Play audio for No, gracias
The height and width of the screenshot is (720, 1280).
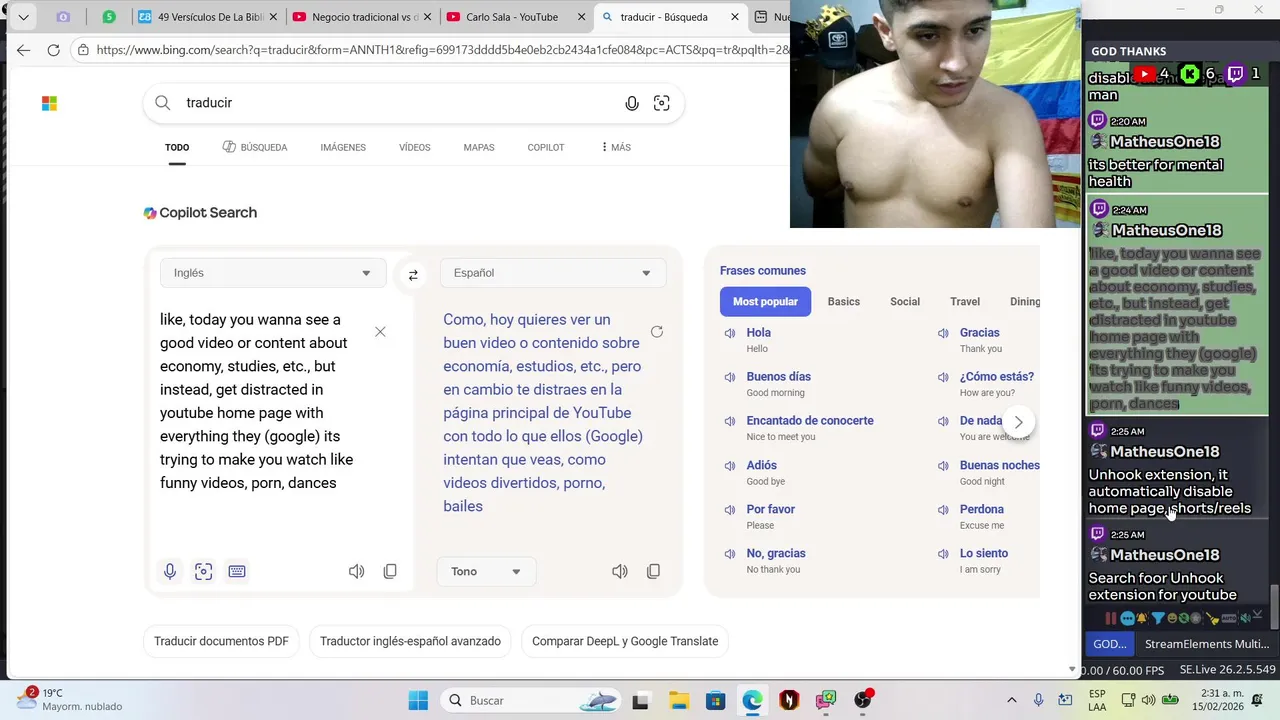pyautogui.click(x=730, y=553)
